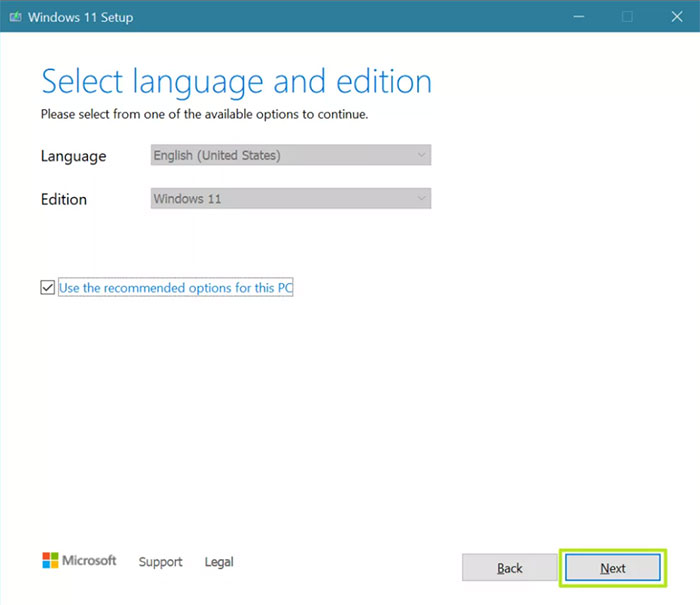The width and height of the screenshot is (700, 605).
Task: Click the Microsoft four-square logo
Action: pyautogui.click(x=50, y=561)
